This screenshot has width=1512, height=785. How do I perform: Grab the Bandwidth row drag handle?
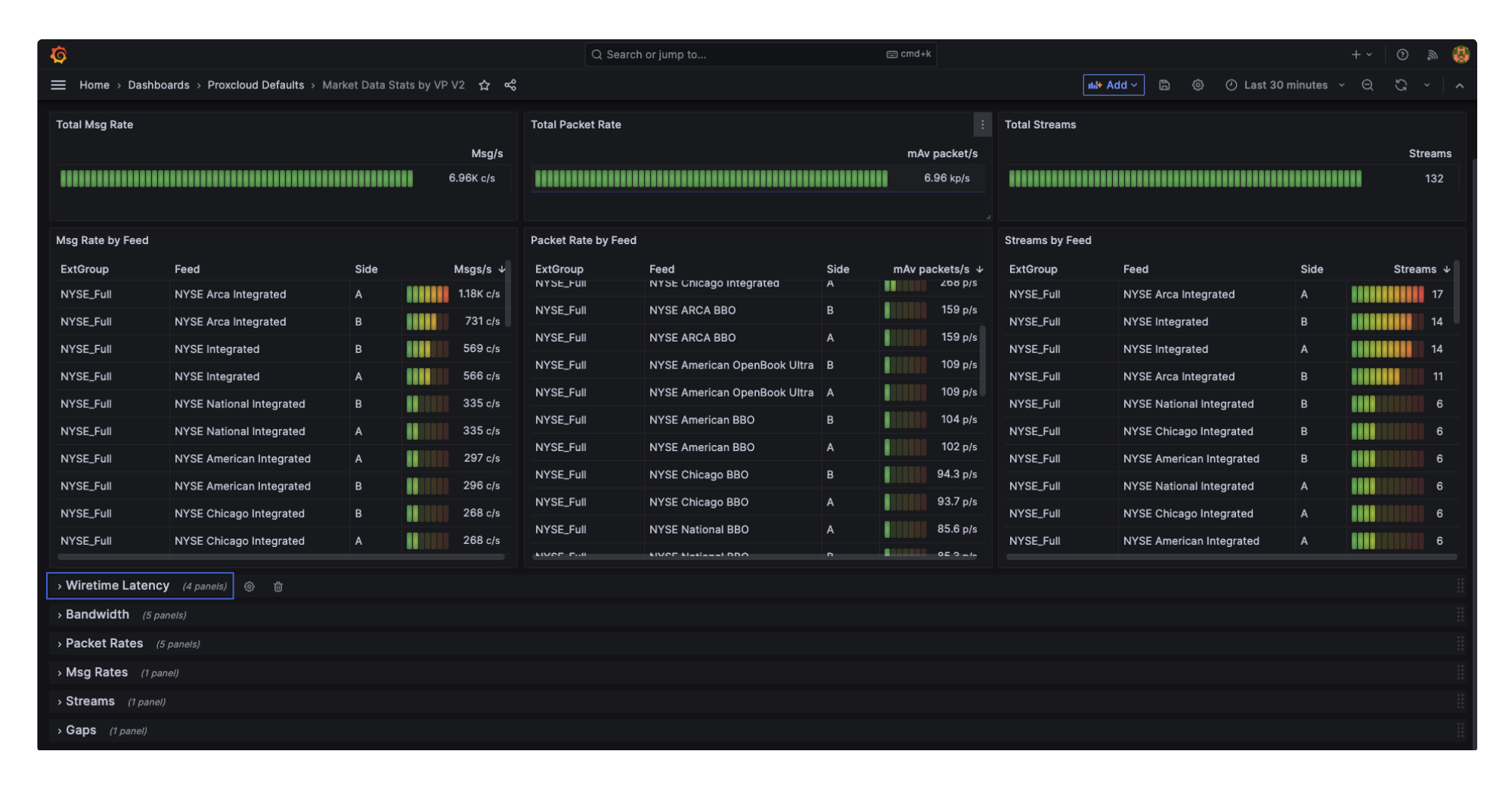pos(1460,614)
